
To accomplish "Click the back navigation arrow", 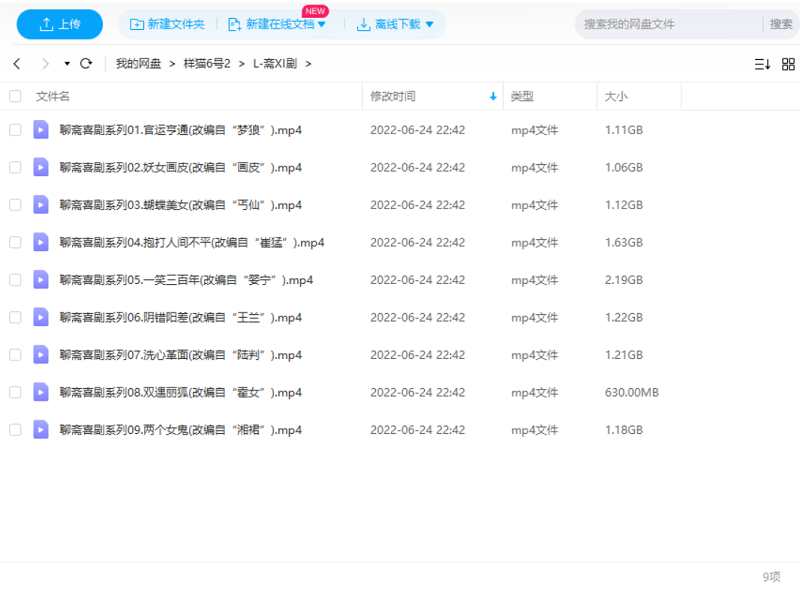I will tap(17, 64).
